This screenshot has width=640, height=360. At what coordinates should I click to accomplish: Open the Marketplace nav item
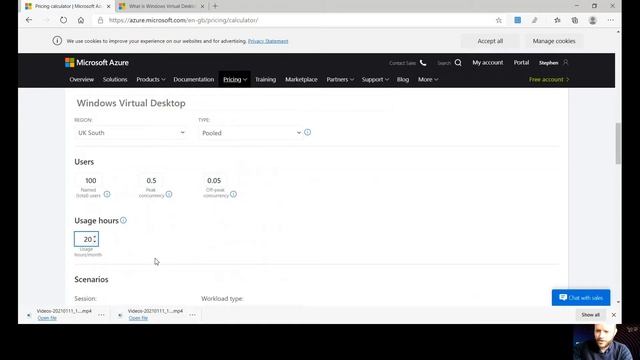(x=301, y=80)
